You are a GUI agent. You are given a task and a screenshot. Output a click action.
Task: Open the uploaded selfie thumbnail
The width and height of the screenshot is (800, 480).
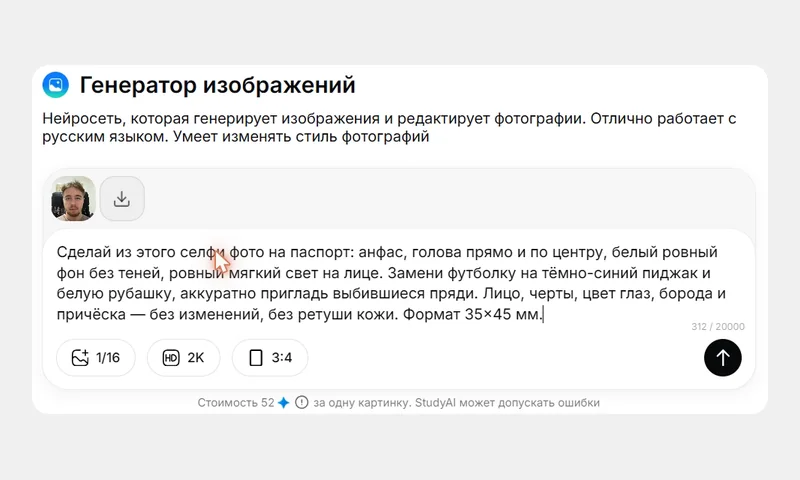[x=73, y=198]
